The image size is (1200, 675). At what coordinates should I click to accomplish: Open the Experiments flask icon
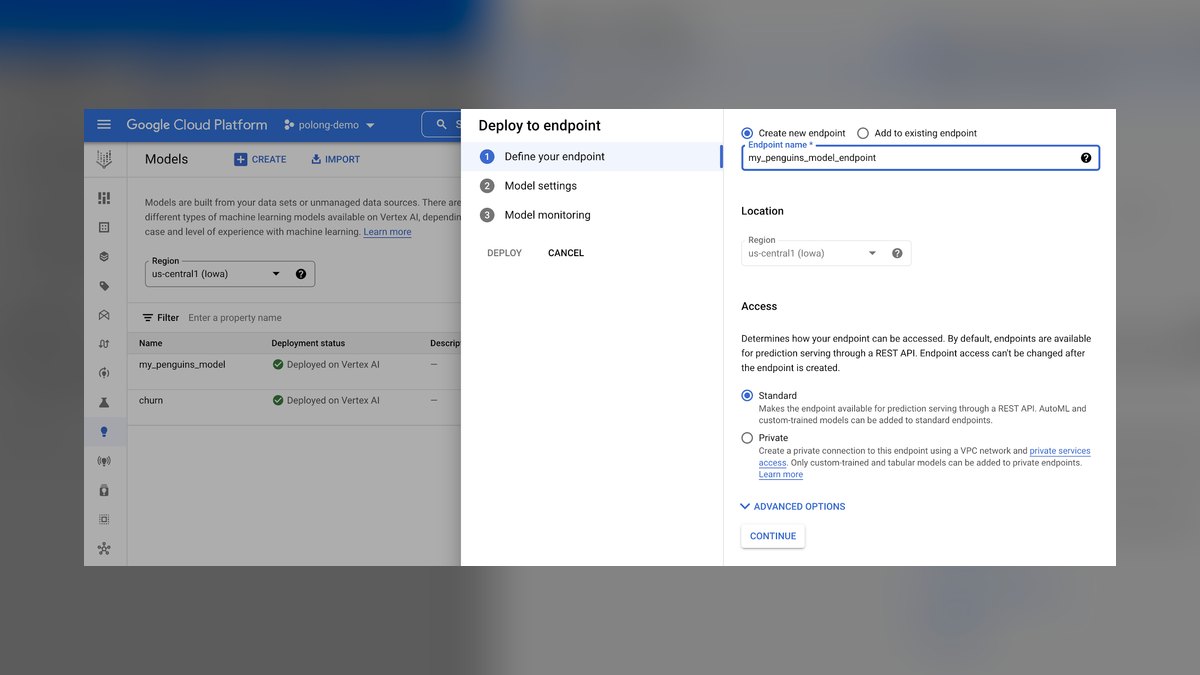coord(104,402)
